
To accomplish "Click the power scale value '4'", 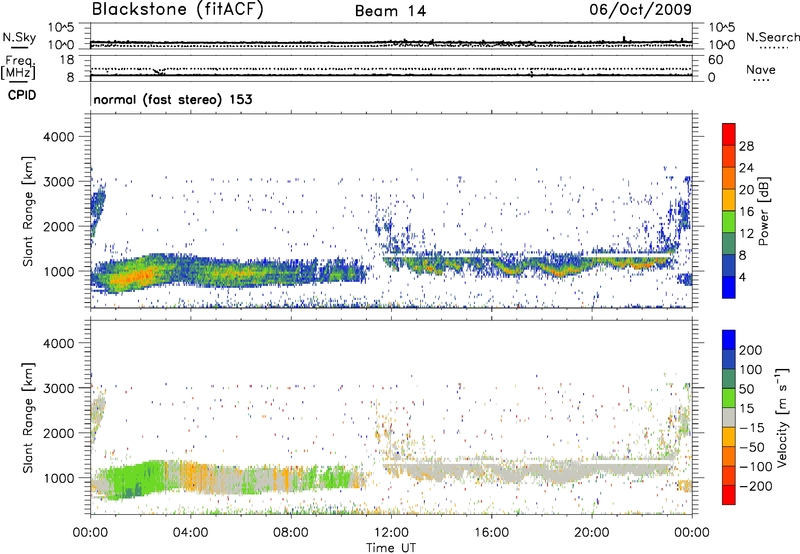I will click(x=742, y=277).
